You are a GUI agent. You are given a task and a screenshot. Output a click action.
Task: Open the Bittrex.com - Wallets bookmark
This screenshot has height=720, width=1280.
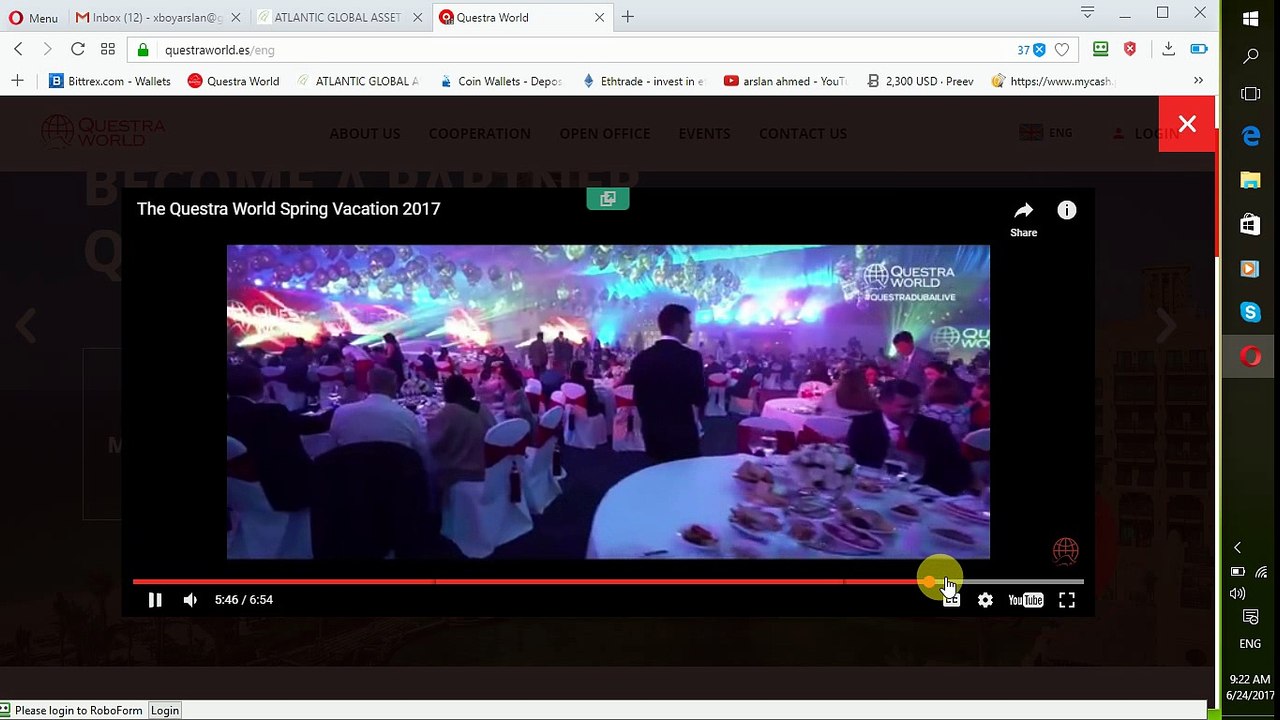[110, 81]
